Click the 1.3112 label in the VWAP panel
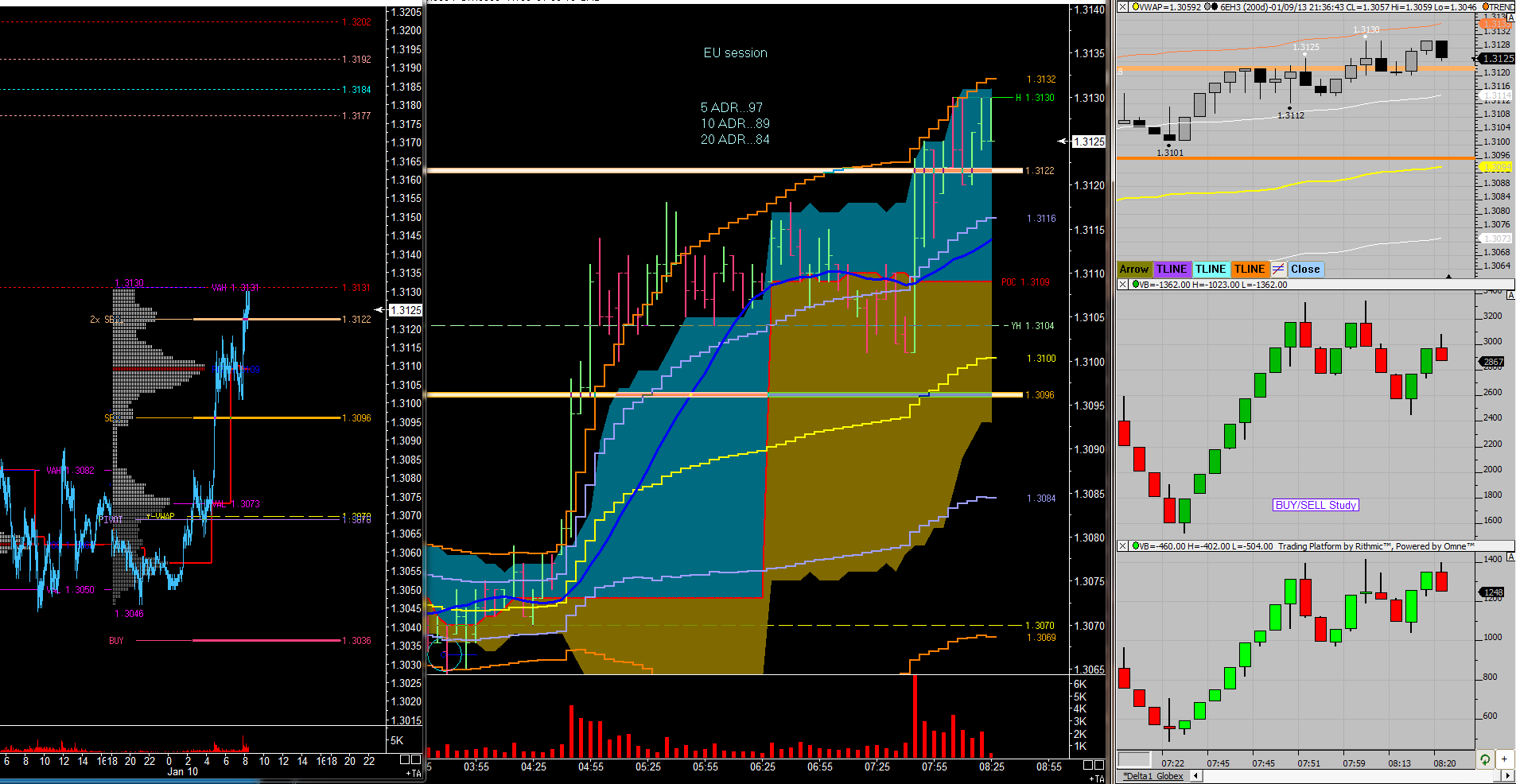 [1291, 115]
